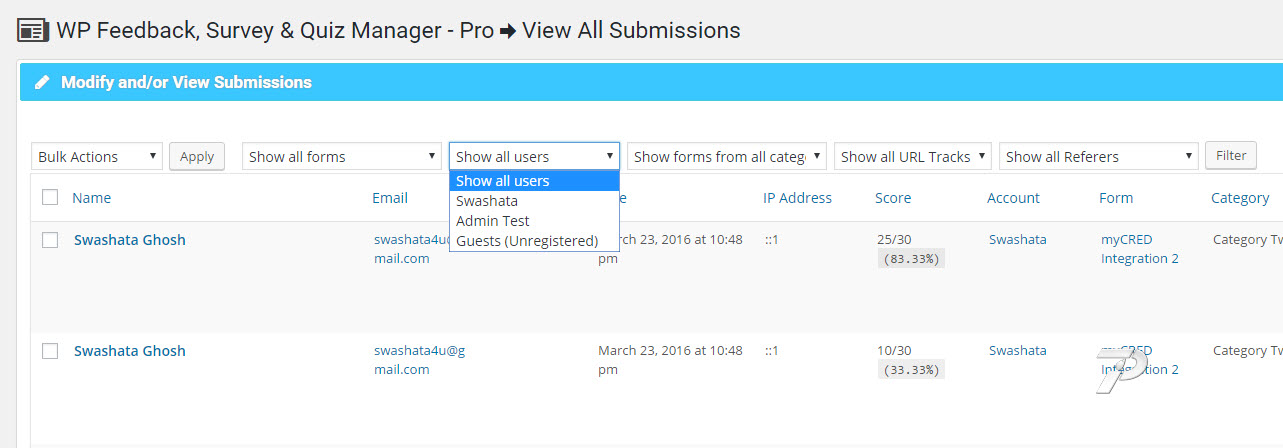Expand the forms from all categories dropdown

pos(726,157)
